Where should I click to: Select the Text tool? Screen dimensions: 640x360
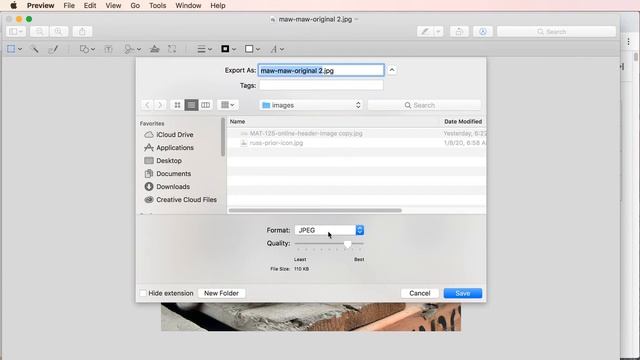pyautogui.click(x=108, y=49)
